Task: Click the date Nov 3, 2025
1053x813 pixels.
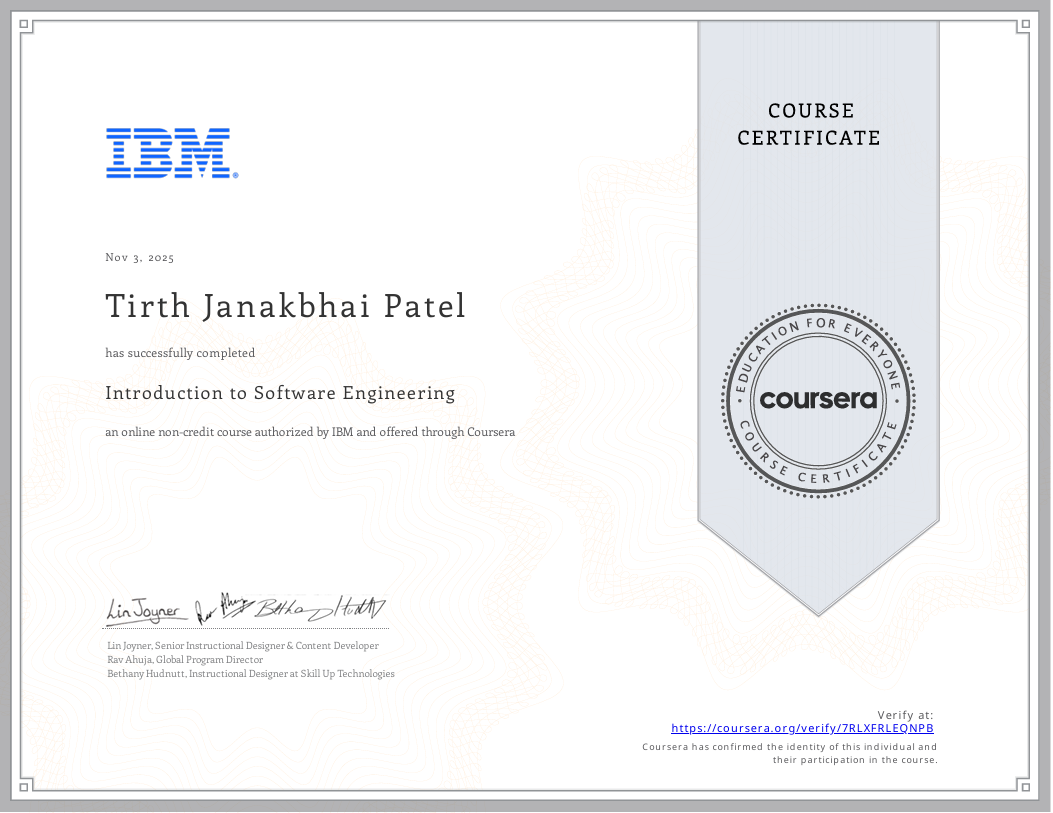Action: [x=139, y=257]
